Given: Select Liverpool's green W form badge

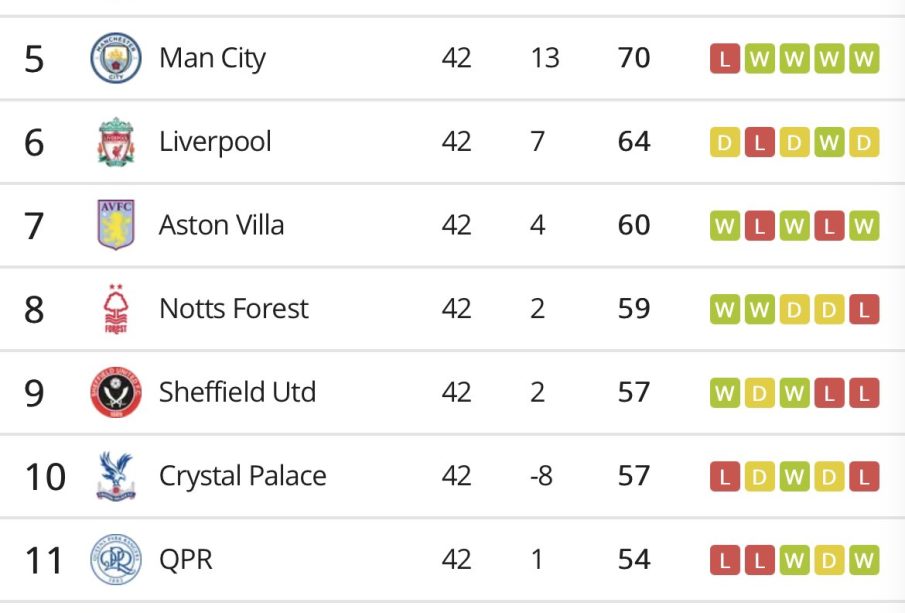Looking at the screenshot, I should click(829, 142).
